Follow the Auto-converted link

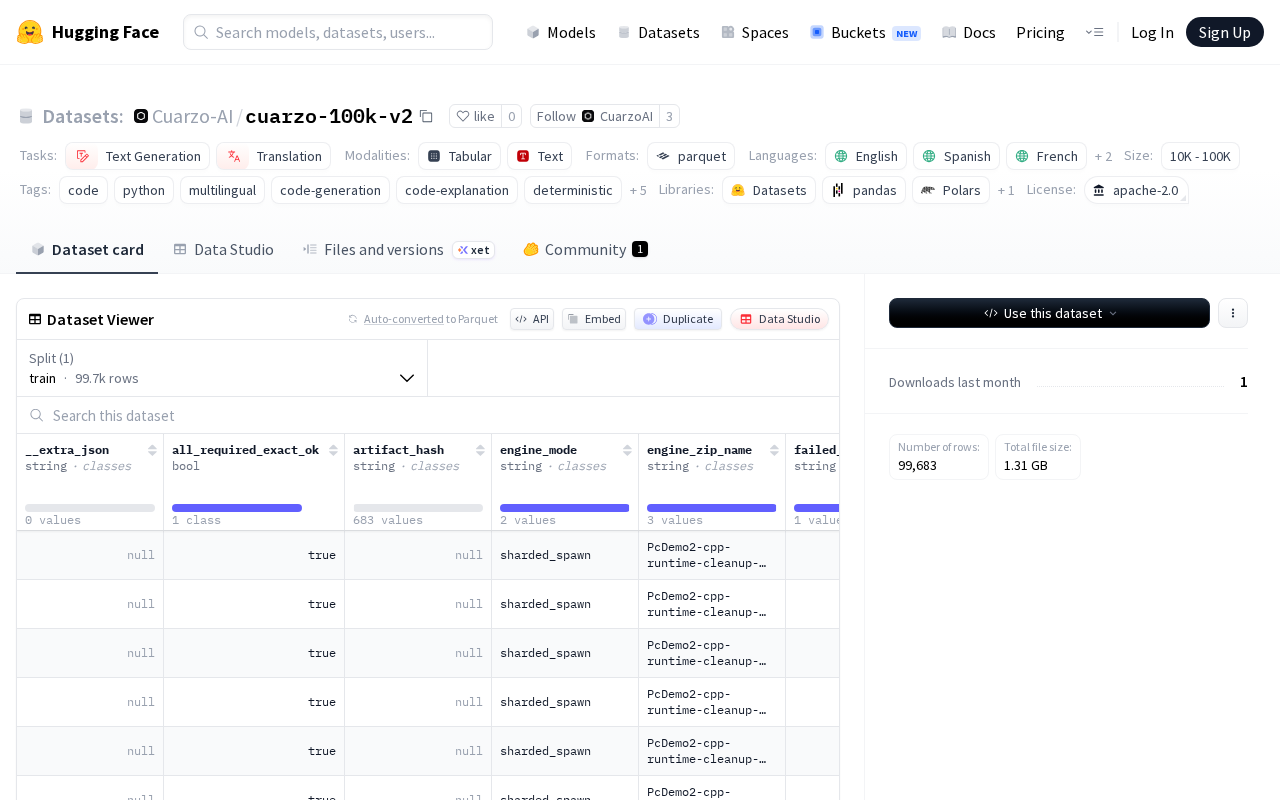[x=404, y=319]
